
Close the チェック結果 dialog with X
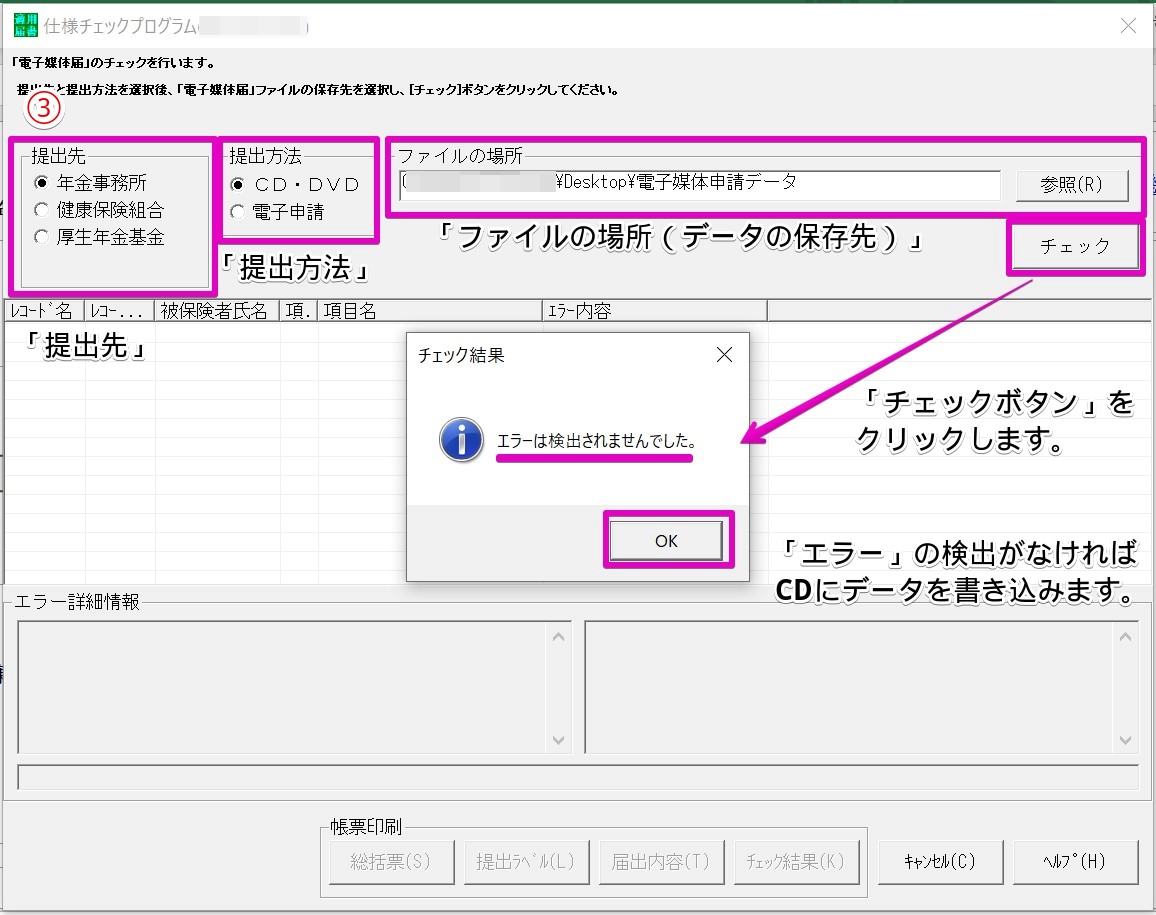coord(724,355)
